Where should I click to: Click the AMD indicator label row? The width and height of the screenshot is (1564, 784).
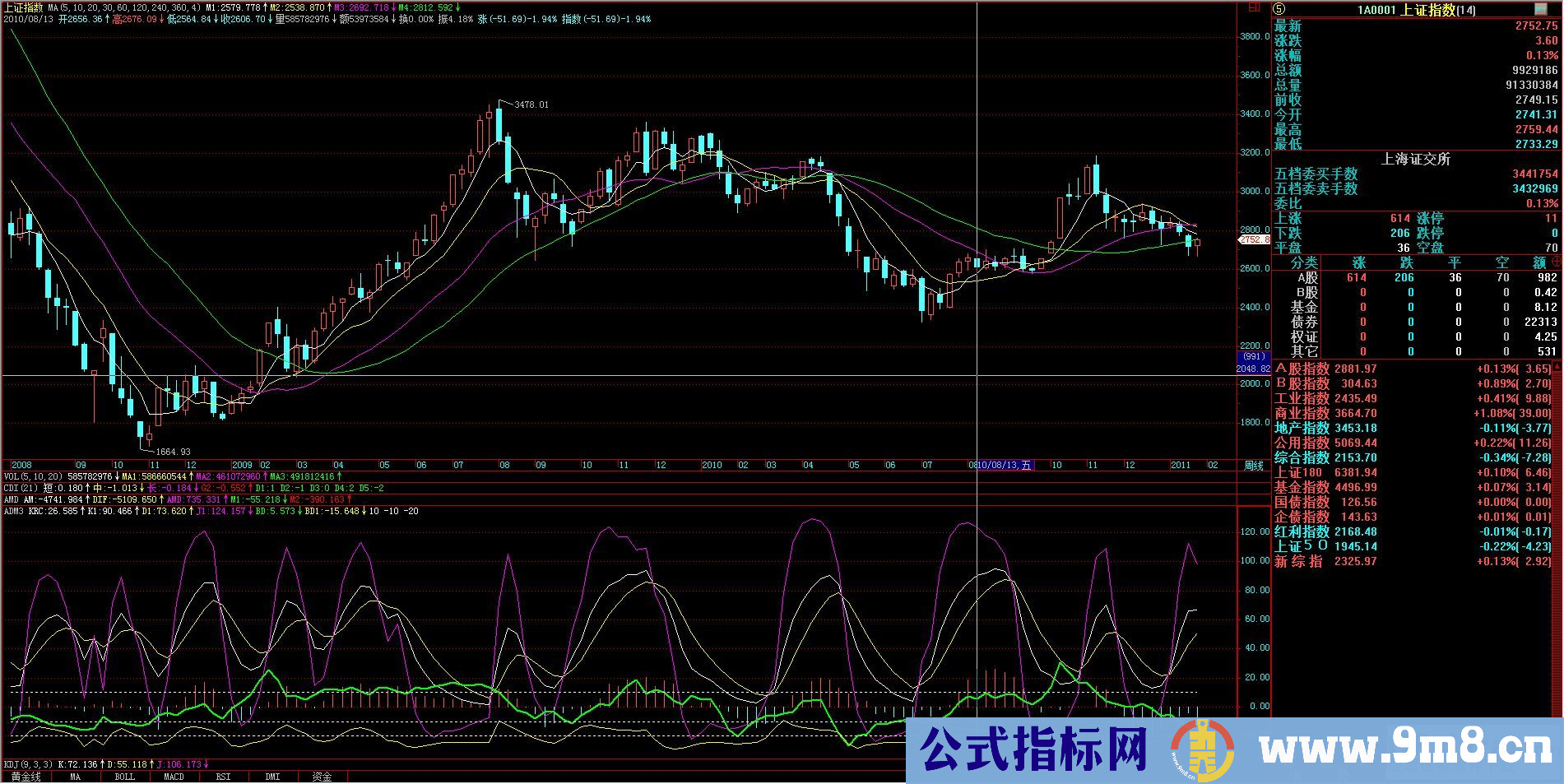pos(178,500)
